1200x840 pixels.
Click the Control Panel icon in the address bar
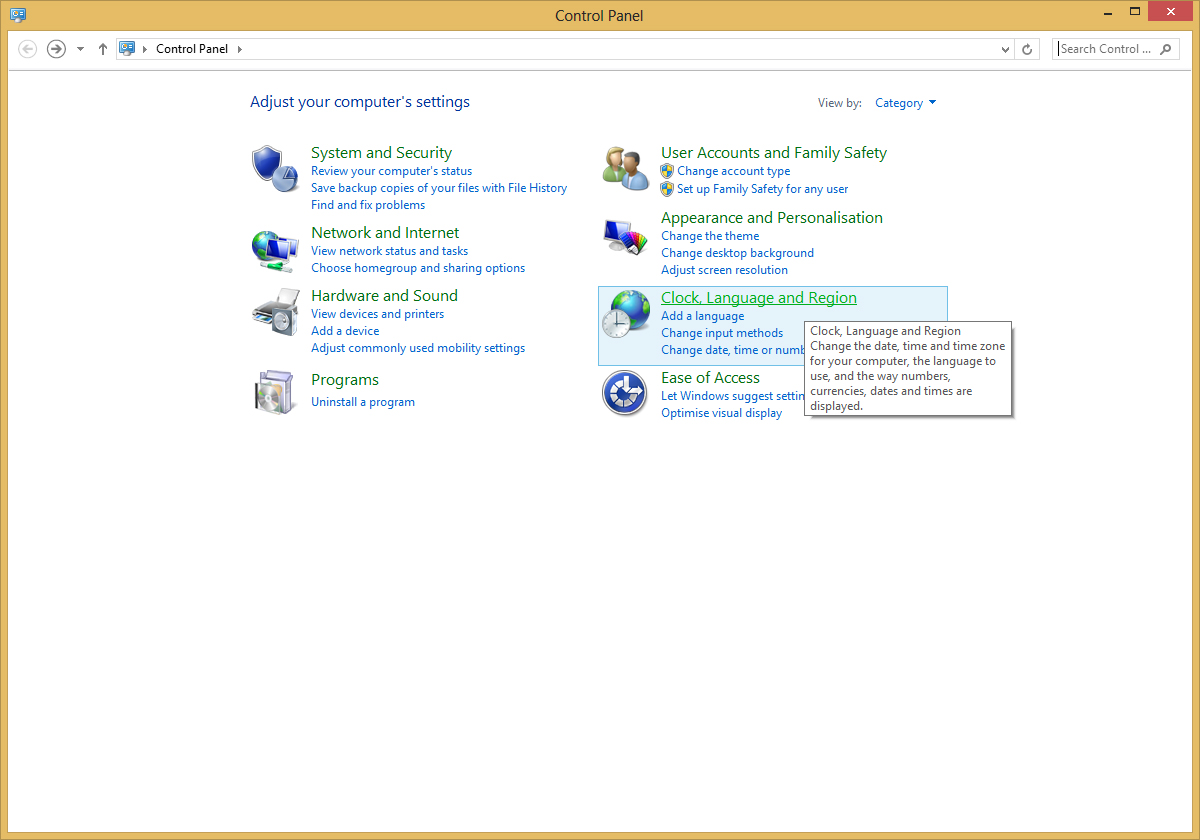pos(127,48)
